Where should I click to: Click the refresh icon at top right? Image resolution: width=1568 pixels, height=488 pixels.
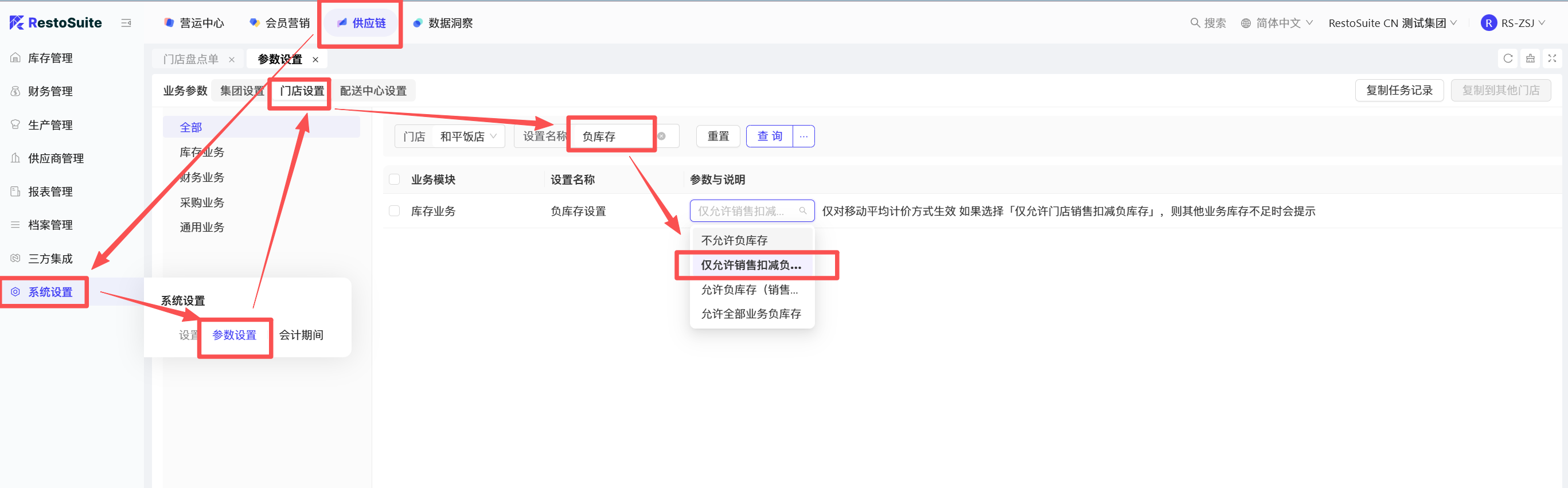click(1507, 58)
